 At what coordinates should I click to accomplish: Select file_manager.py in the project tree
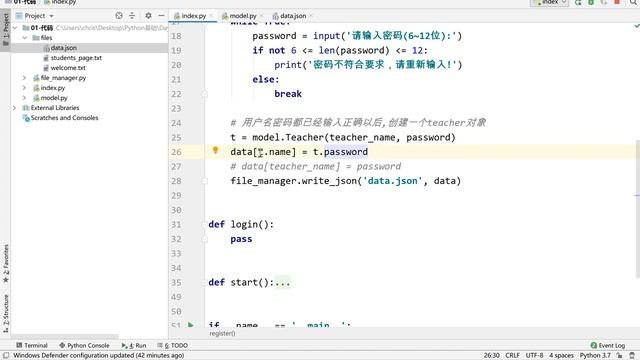(63, 78)
